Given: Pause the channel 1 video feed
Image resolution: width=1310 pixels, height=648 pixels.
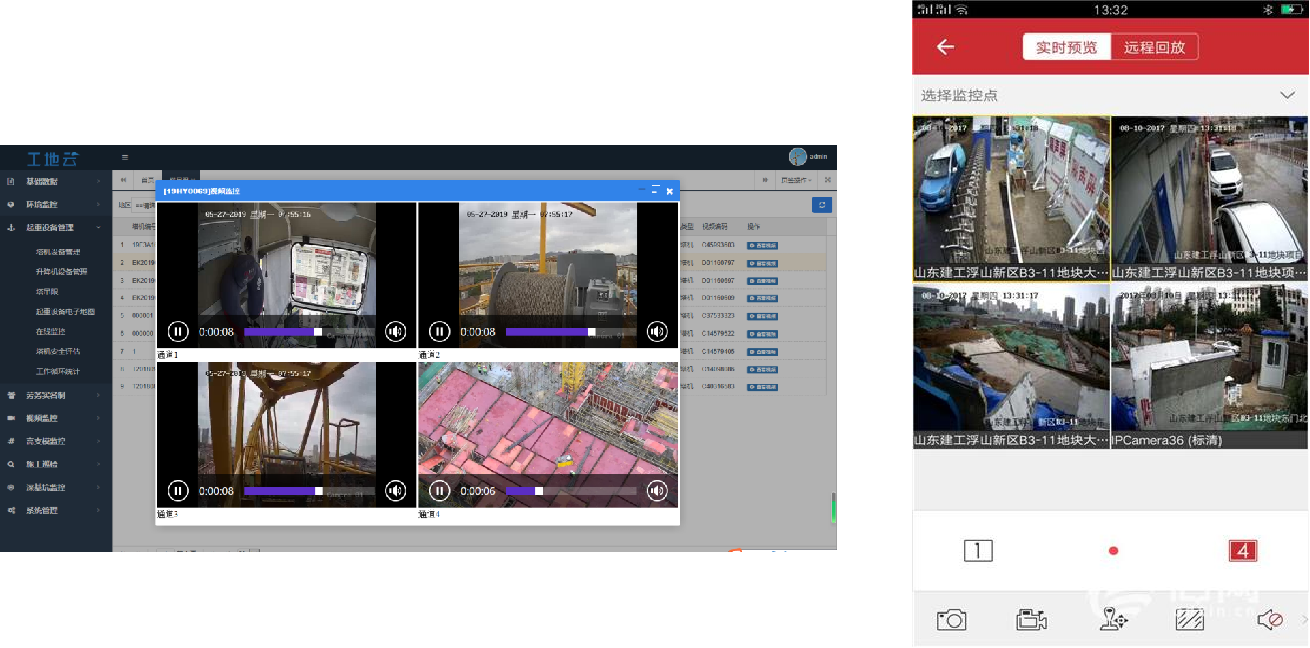Looking at the screenshot, I should [178, 332].
